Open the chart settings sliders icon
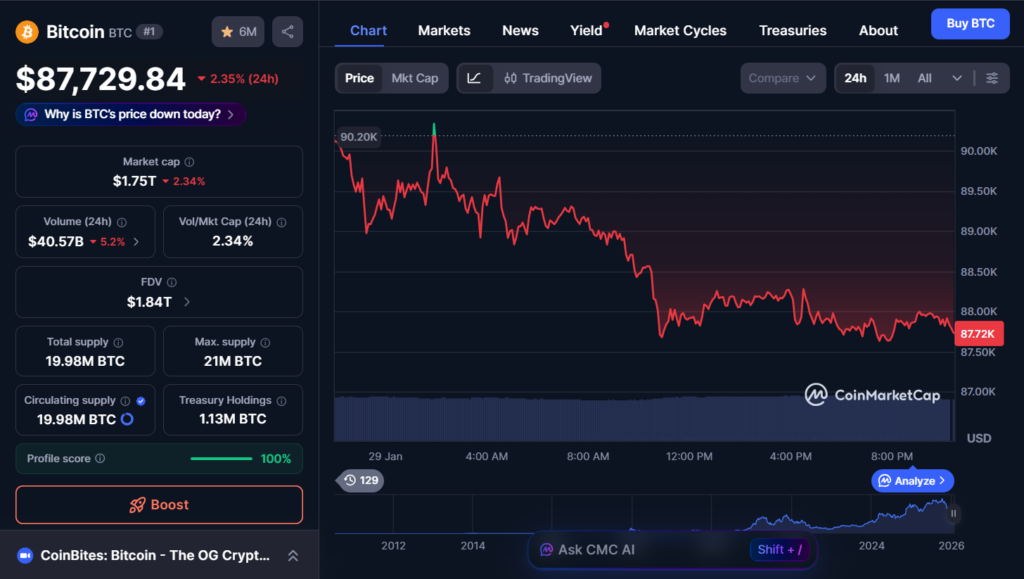 pyautogui.click(x=991, y=78)
